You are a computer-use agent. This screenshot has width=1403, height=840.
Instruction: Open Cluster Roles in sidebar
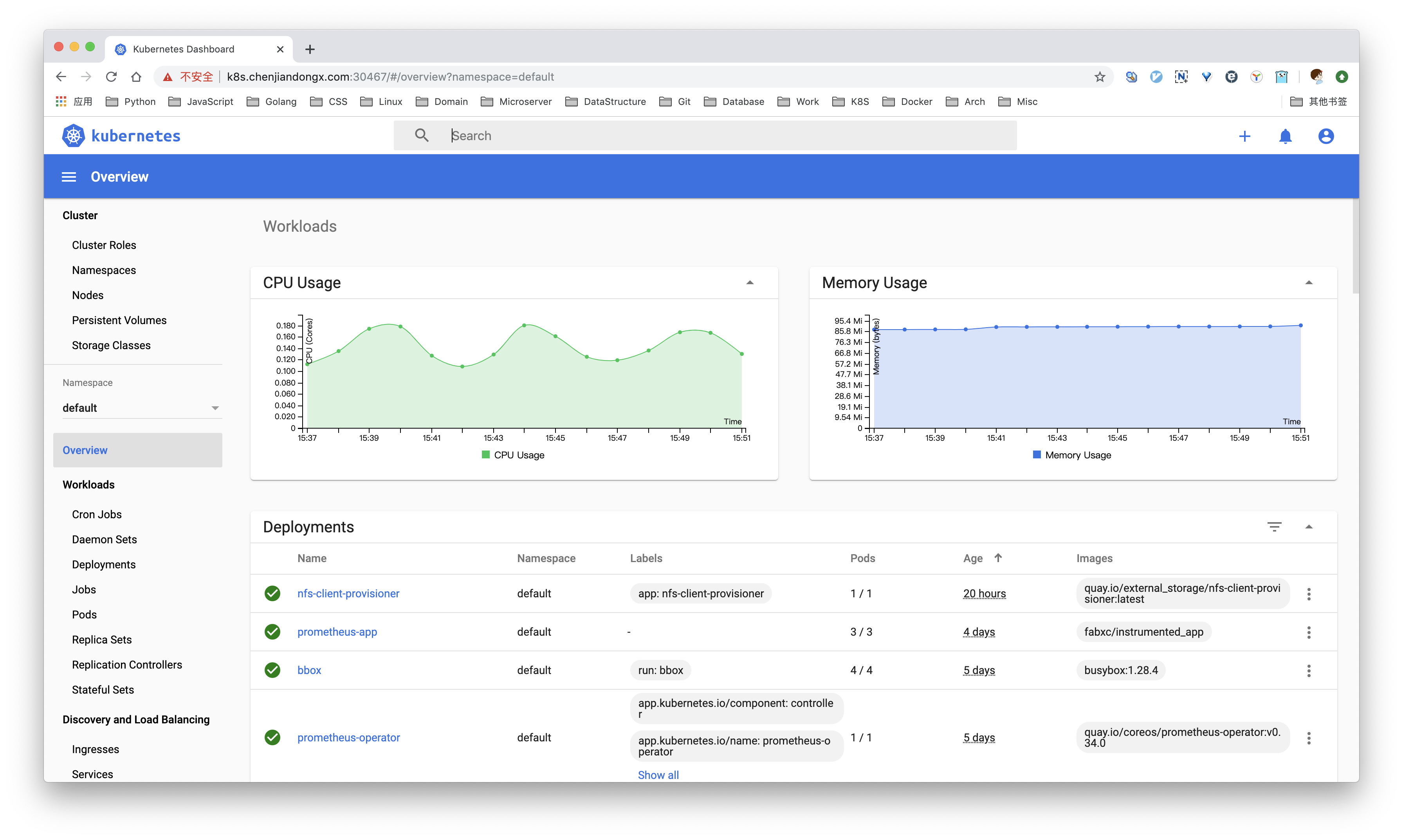(104, 245)
